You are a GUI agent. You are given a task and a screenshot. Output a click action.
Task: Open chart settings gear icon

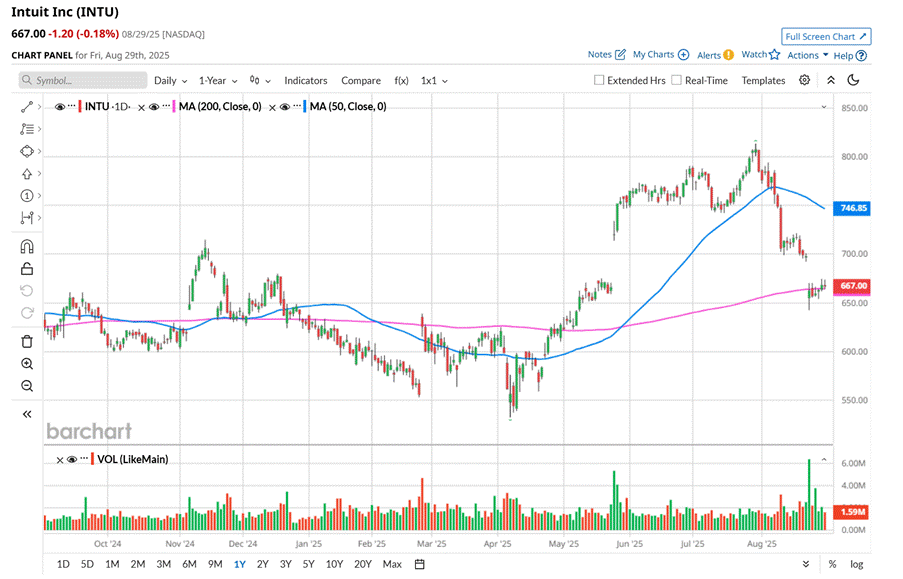click(805, 80)
